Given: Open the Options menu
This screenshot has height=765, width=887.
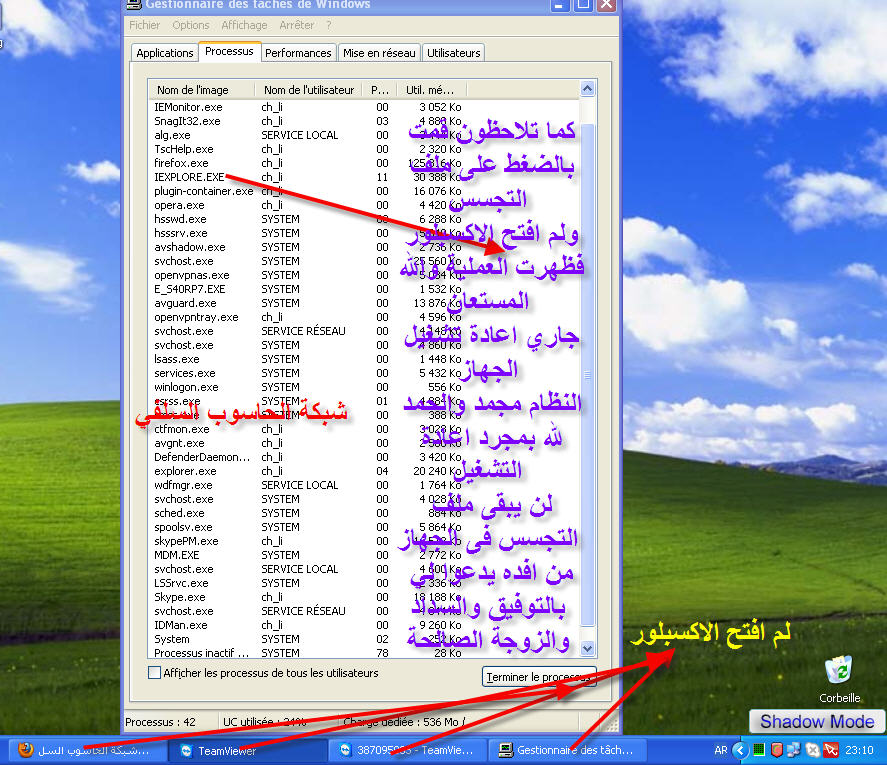Looking at the screenshot, I should pyautogui.click(x=190, y=25).
